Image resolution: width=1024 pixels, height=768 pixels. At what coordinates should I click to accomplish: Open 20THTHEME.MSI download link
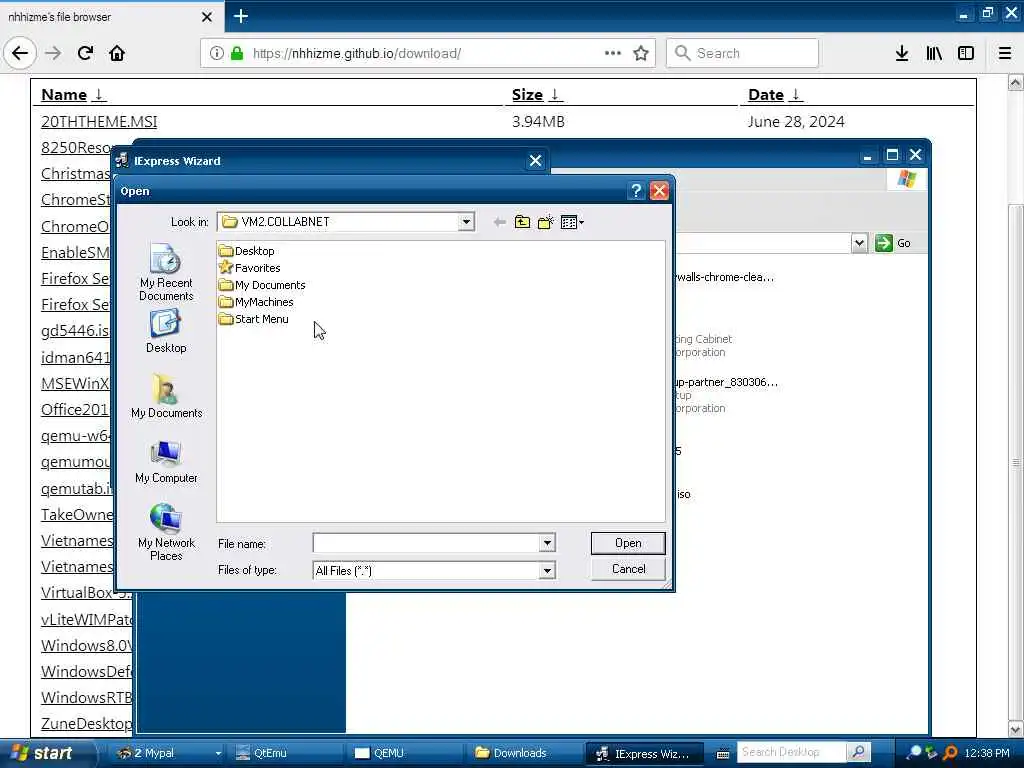99,121
